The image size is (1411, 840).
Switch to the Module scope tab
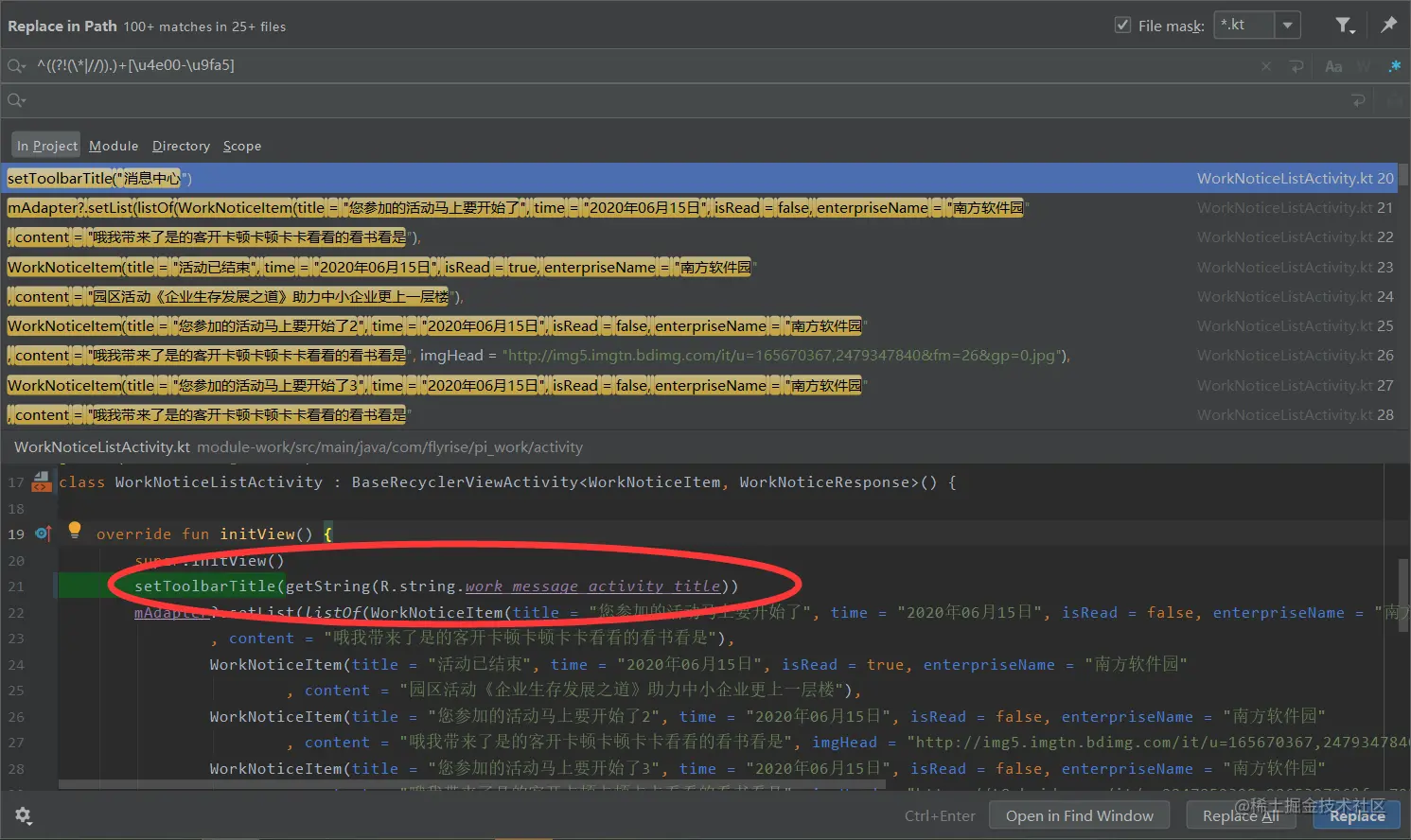coord(114,146)
